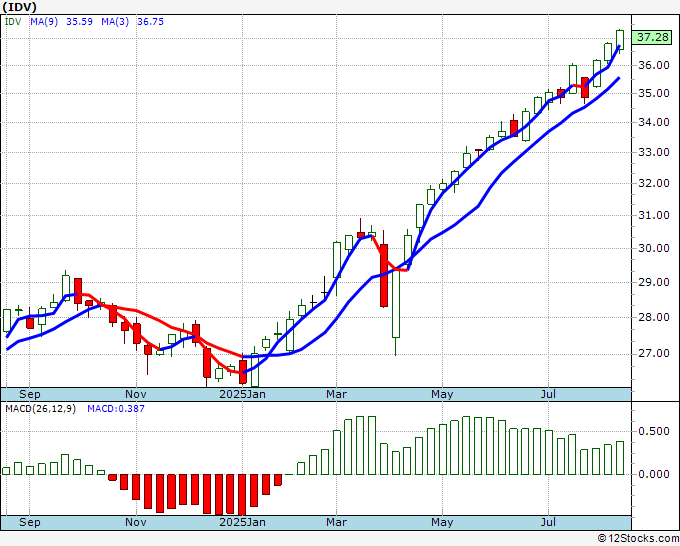
Task: Click the Jul label on price chart axis
Action: pos(548,394)
